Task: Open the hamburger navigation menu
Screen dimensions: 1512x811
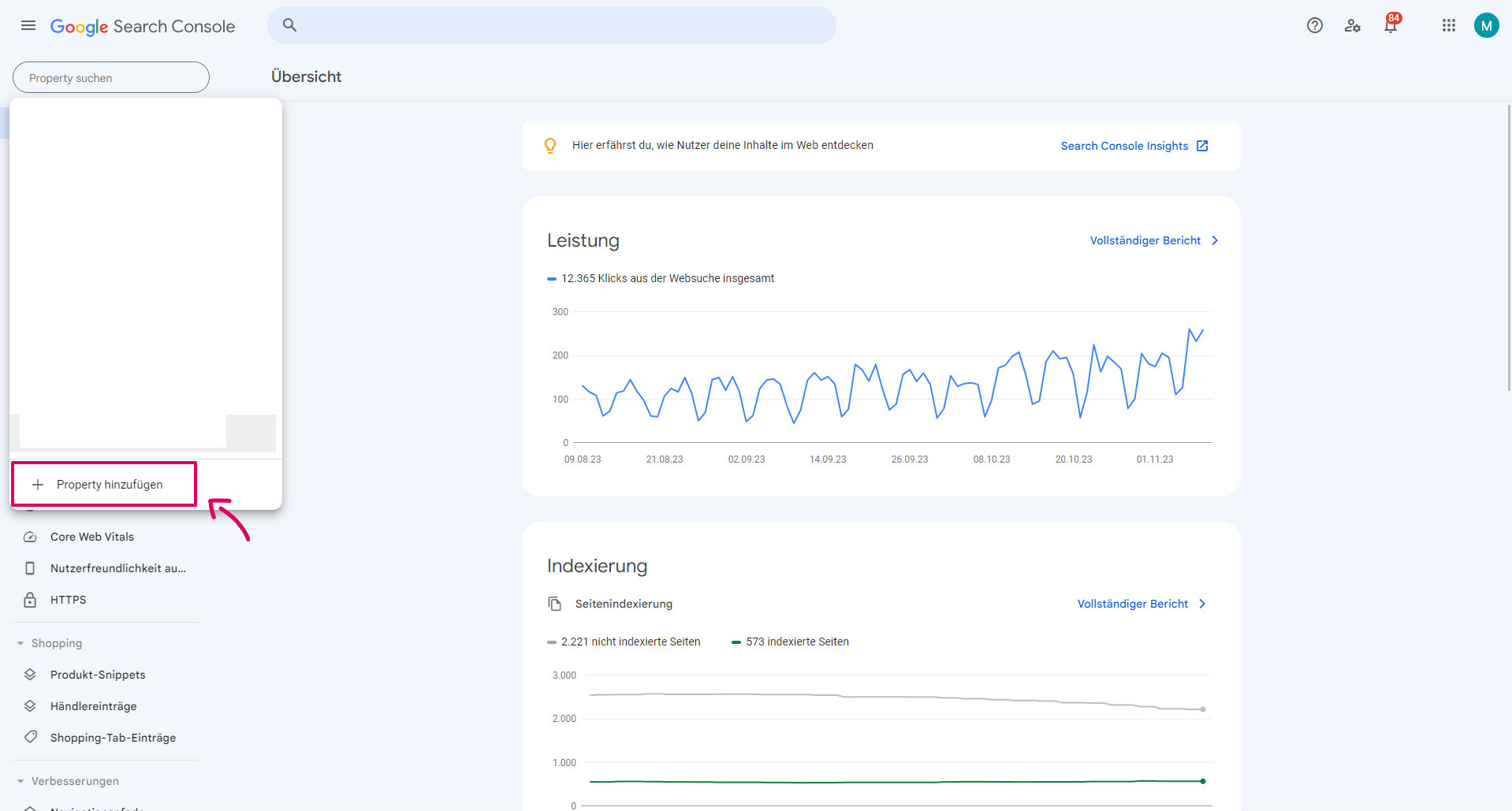Action: [28, 24]
